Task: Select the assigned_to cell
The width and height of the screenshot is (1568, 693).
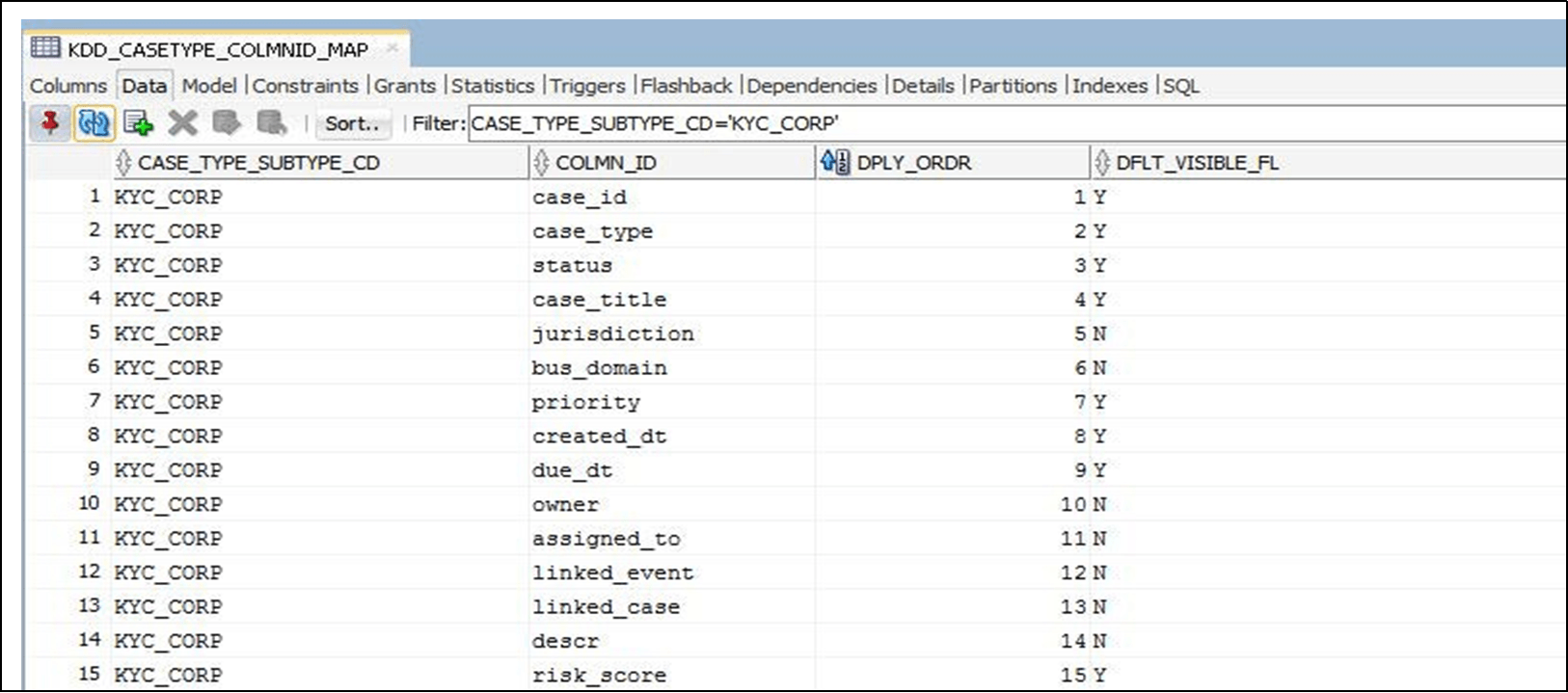Action: click(672, 539)
